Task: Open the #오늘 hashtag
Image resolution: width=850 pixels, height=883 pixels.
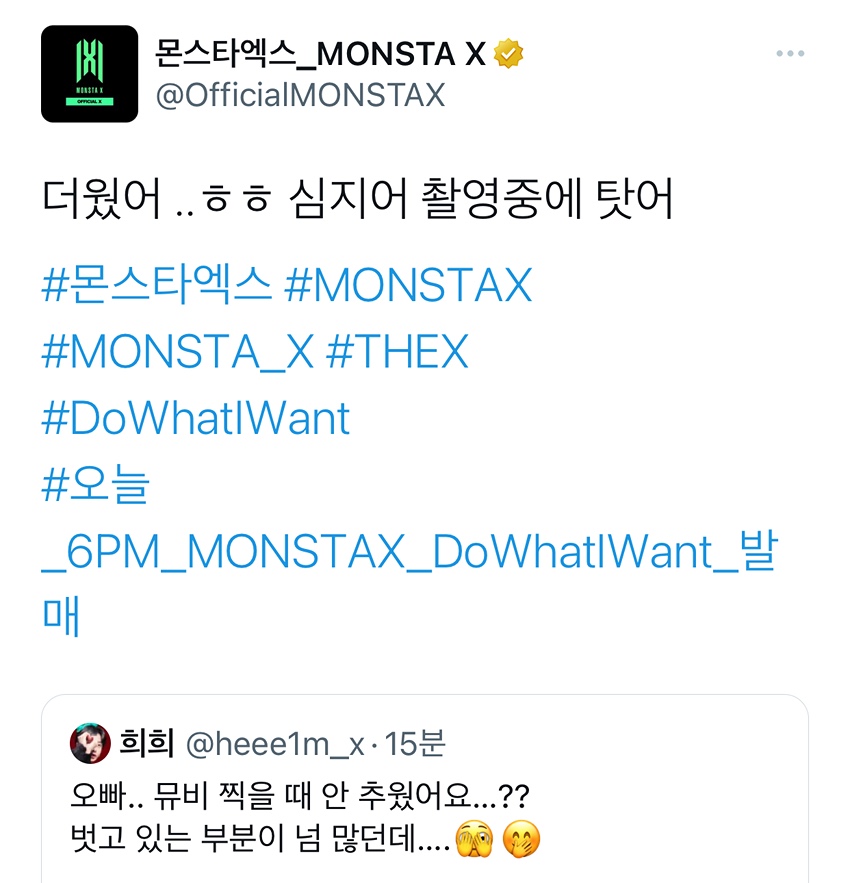Action: (96, 484)
